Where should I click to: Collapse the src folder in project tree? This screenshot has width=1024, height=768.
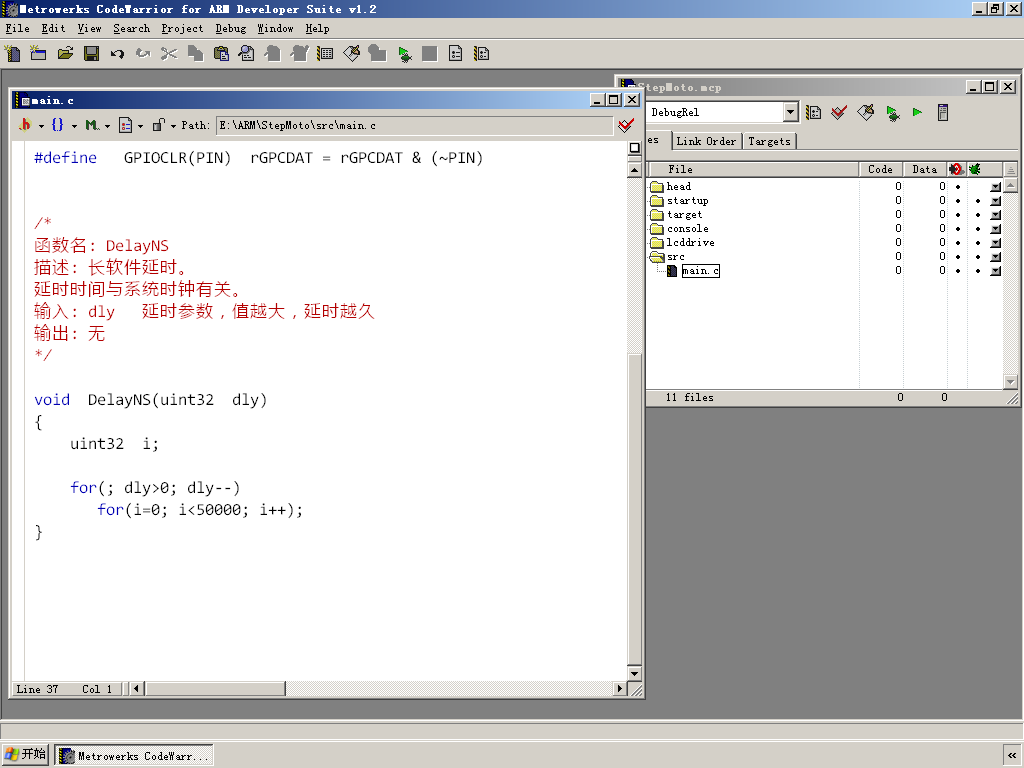pyautogui.click(x=657, y=257)
